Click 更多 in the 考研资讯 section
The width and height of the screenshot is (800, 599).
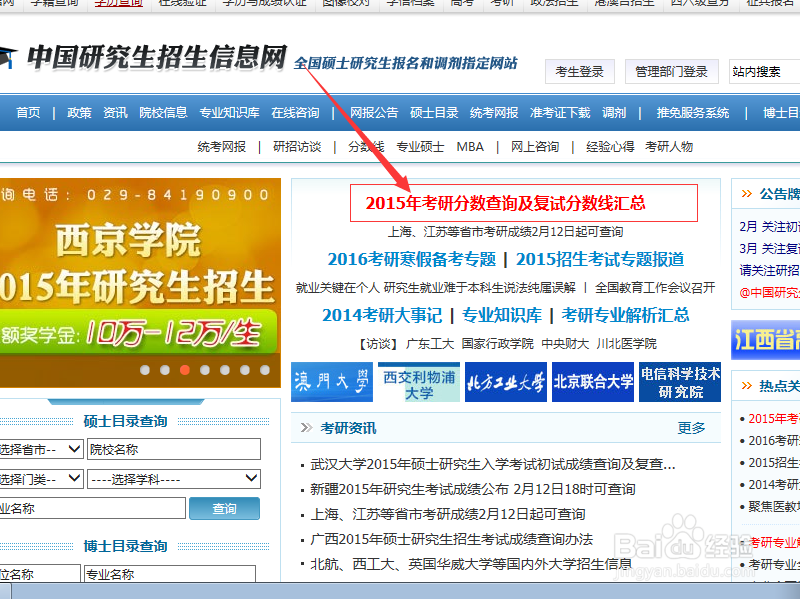coord(691,428)
